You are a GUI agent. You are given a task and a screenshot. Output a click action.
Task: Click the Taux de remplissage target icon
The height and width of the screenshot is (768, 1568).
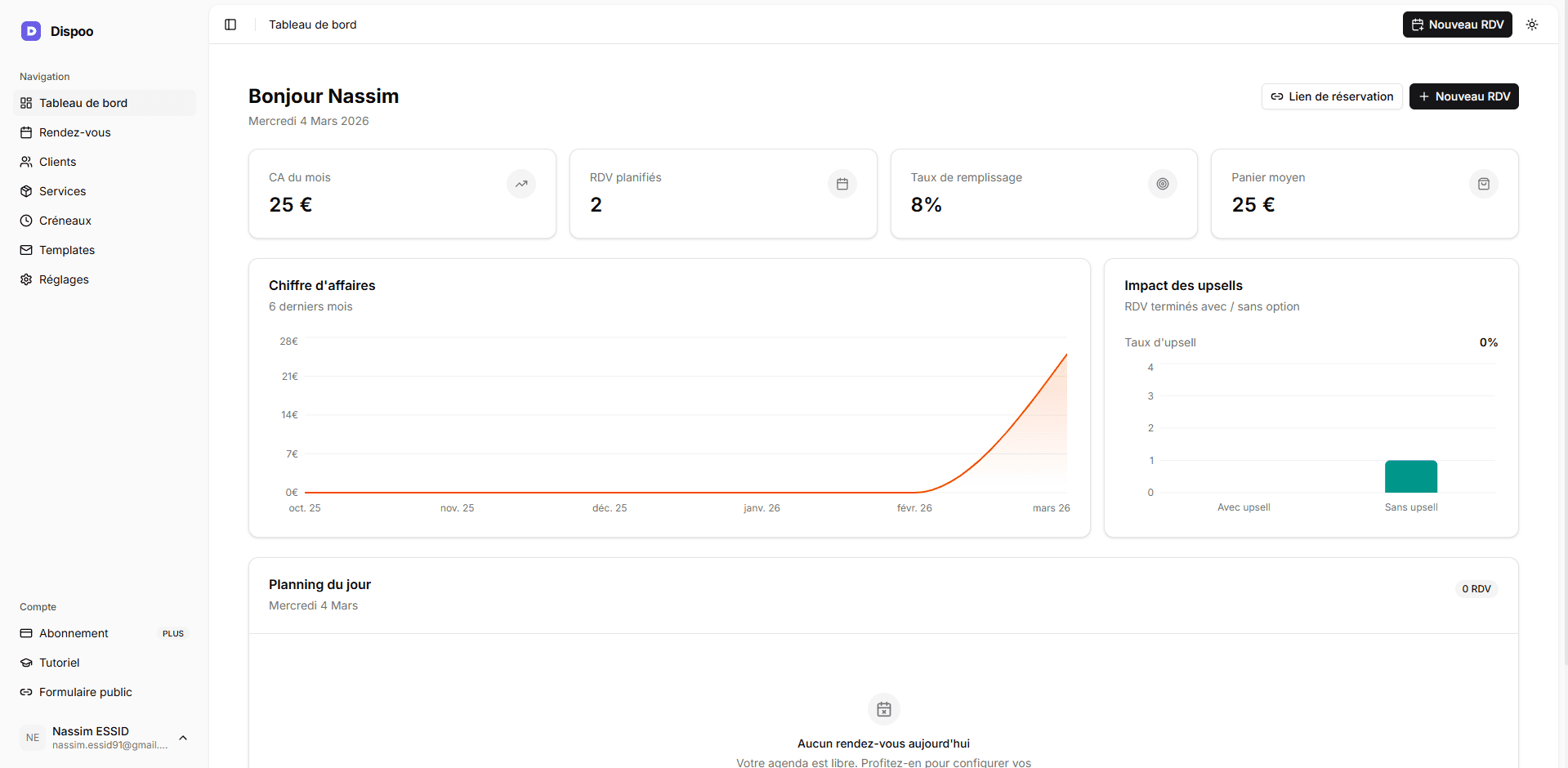1163,184
